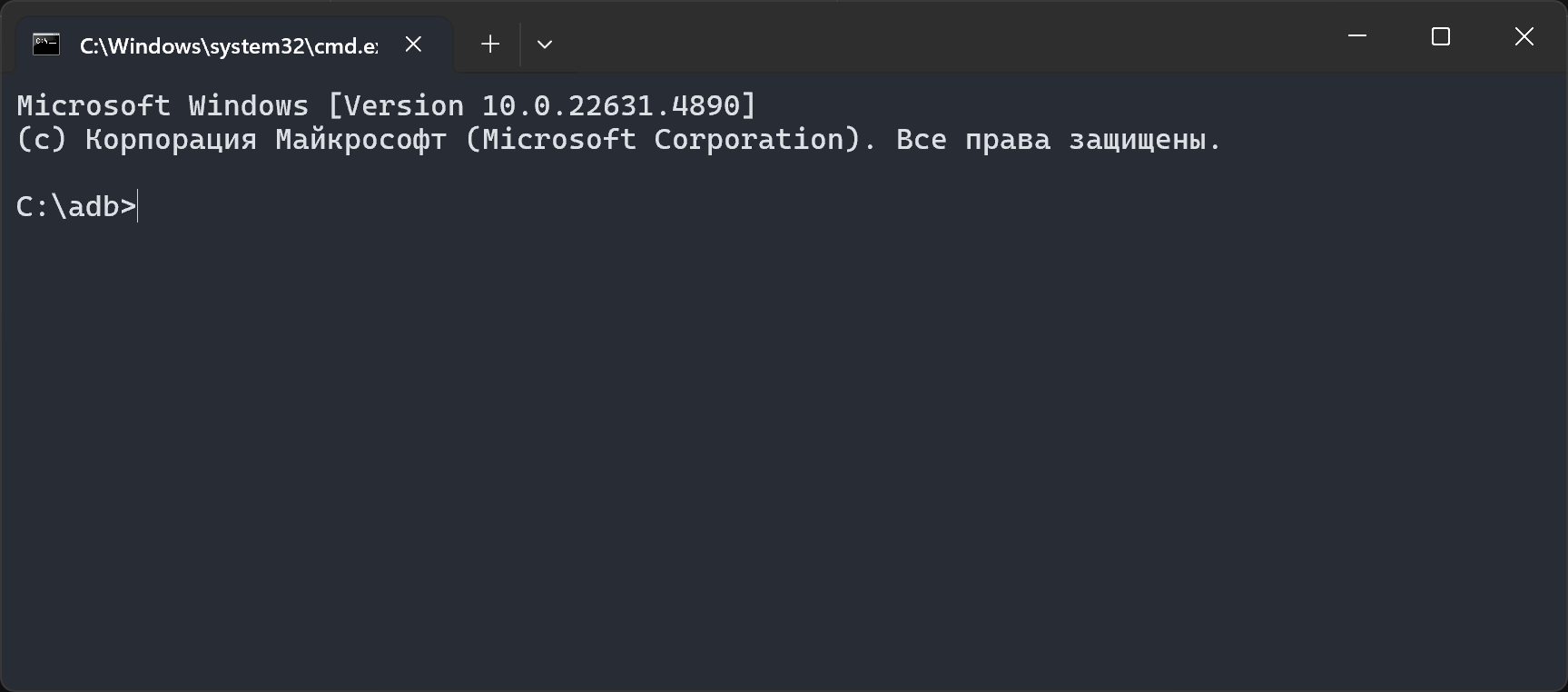The image size is (1568, 692).
Task: Maximize the terminal window
Action: click(x=1441, y=36)
